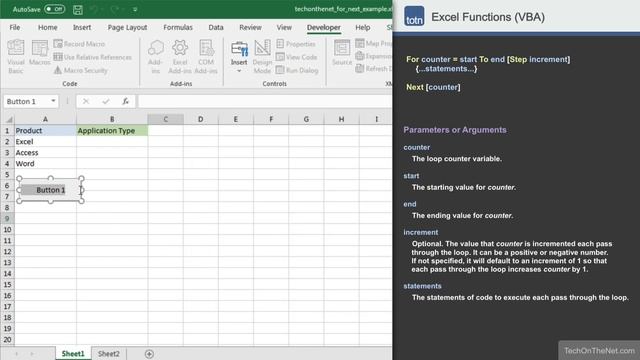The width and height of the screenshot is (640, 360).
Task: Click the Map Properties button
Action: 373,43
